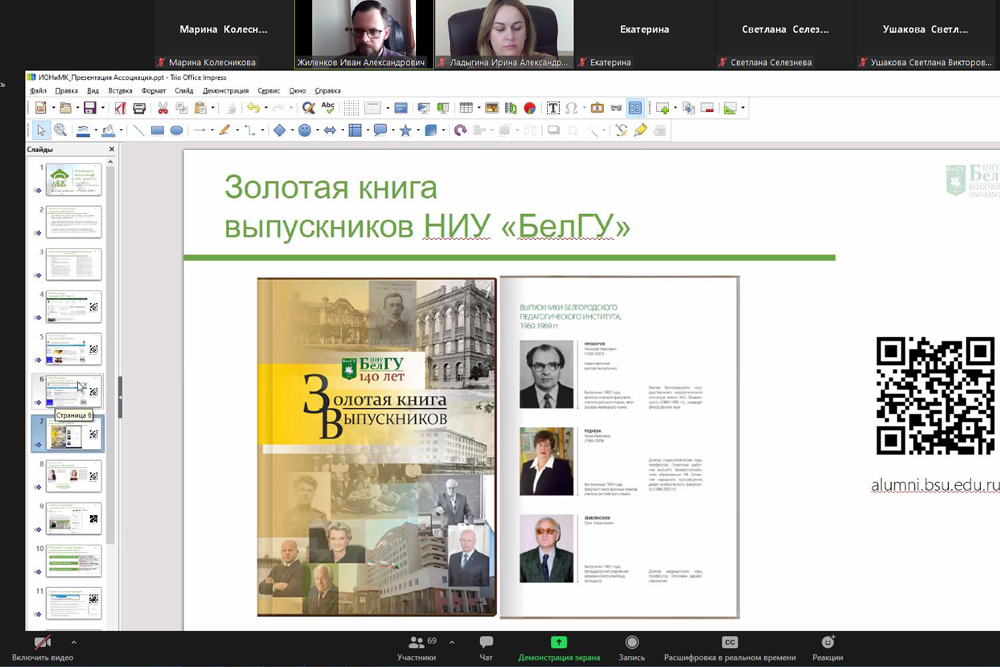Open Zoom Chat panel
This screenshot has height=667, width=1000.
tap(486, 648)
